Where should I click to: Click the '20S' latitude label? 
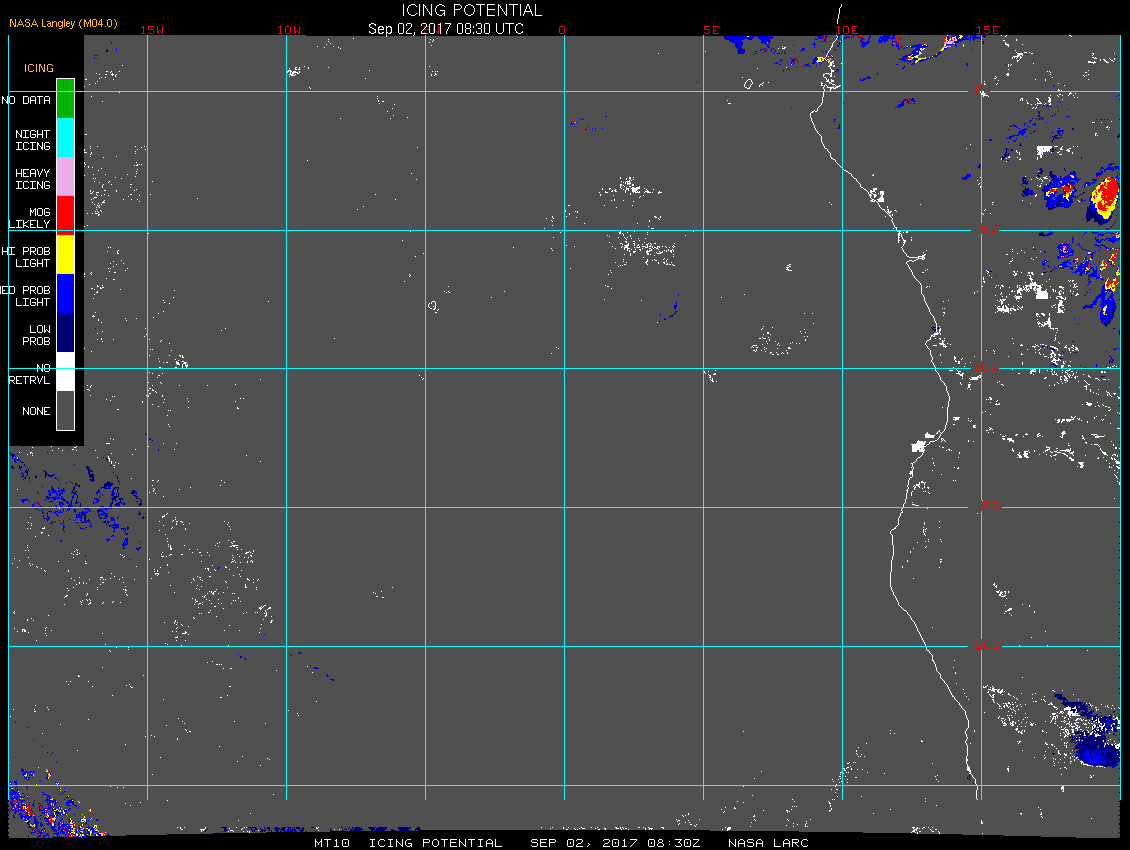[x=988, y=645]
